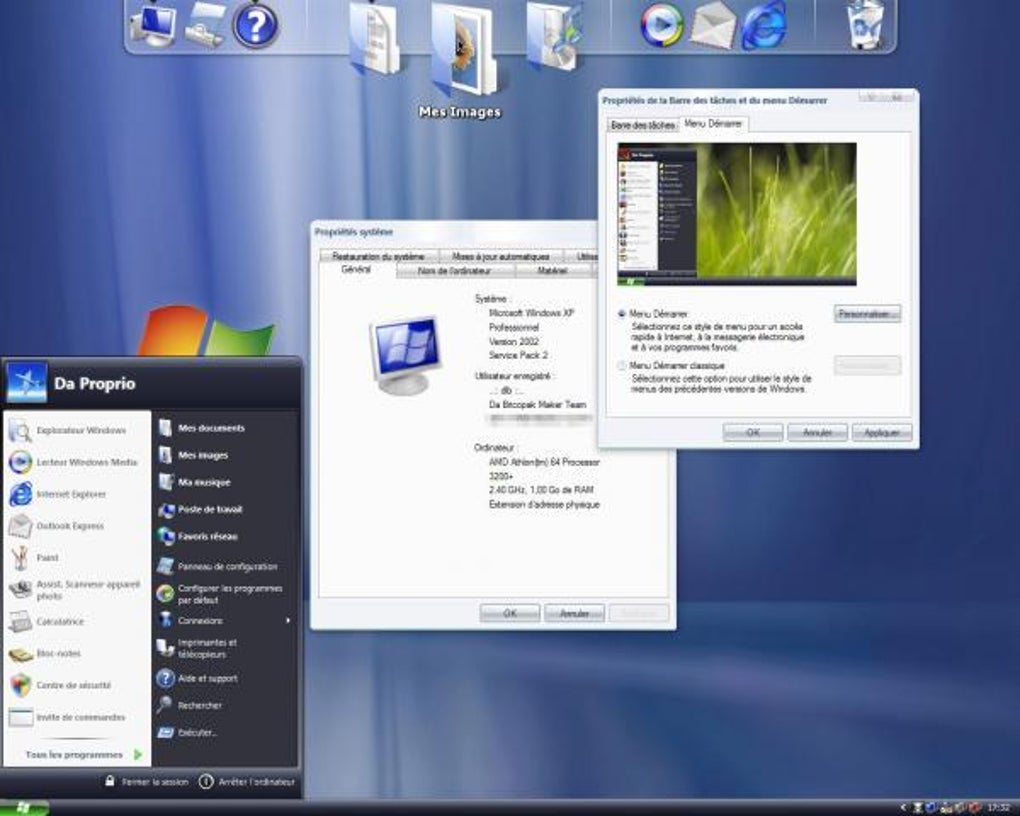The height and width of the screenshot is (816, 1020).
Task: Open Calculatrice from the Start menu
Action: [x=60, y=622]
